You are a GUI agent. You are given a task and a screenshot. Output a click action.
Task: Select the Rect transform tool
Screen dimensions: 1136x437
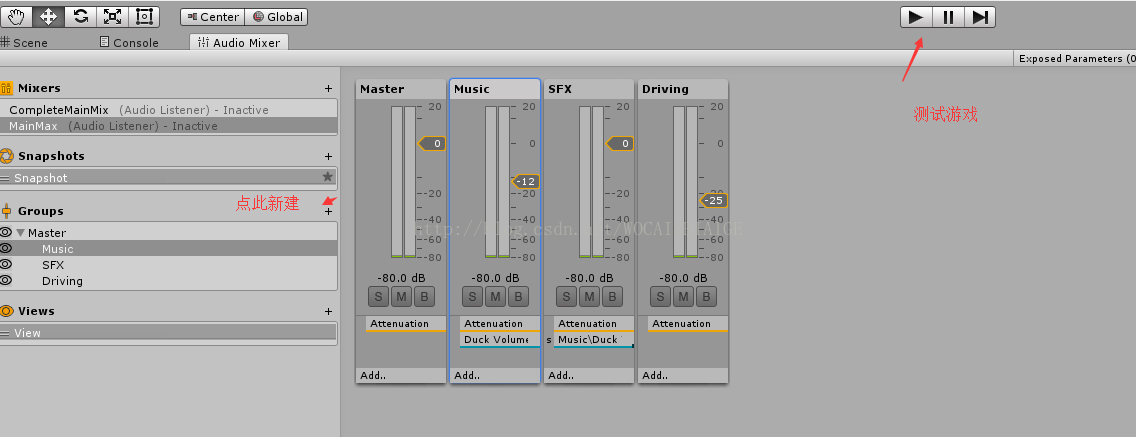[144, 16]
